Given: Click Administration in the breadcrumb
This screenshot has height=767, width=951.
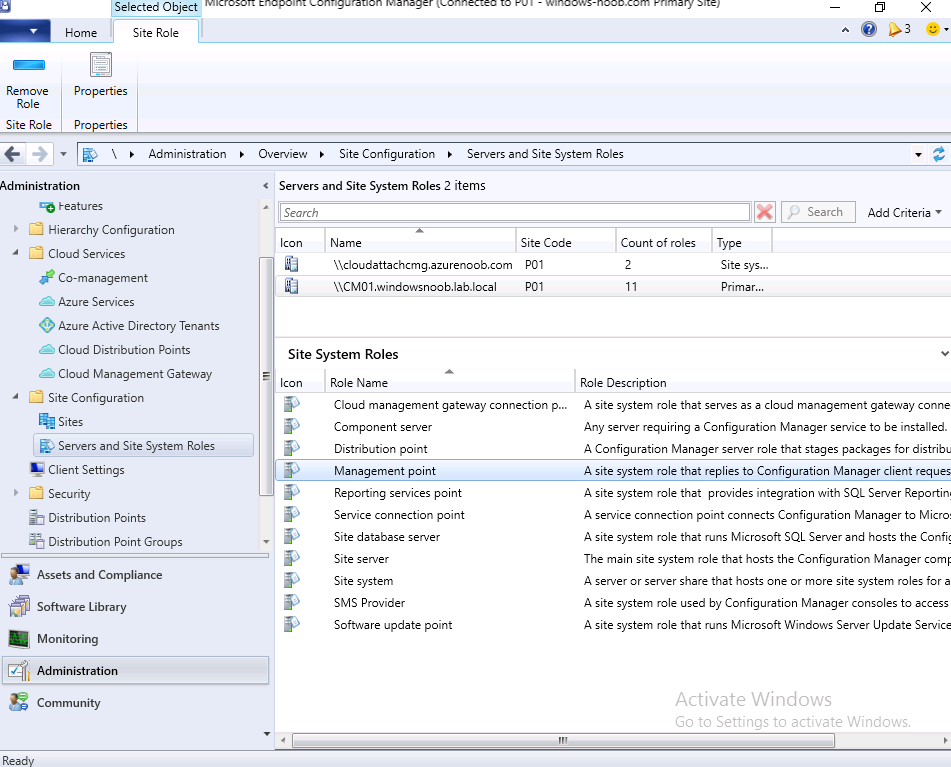Looking at the screenshot, I should (x=187, y=154).
